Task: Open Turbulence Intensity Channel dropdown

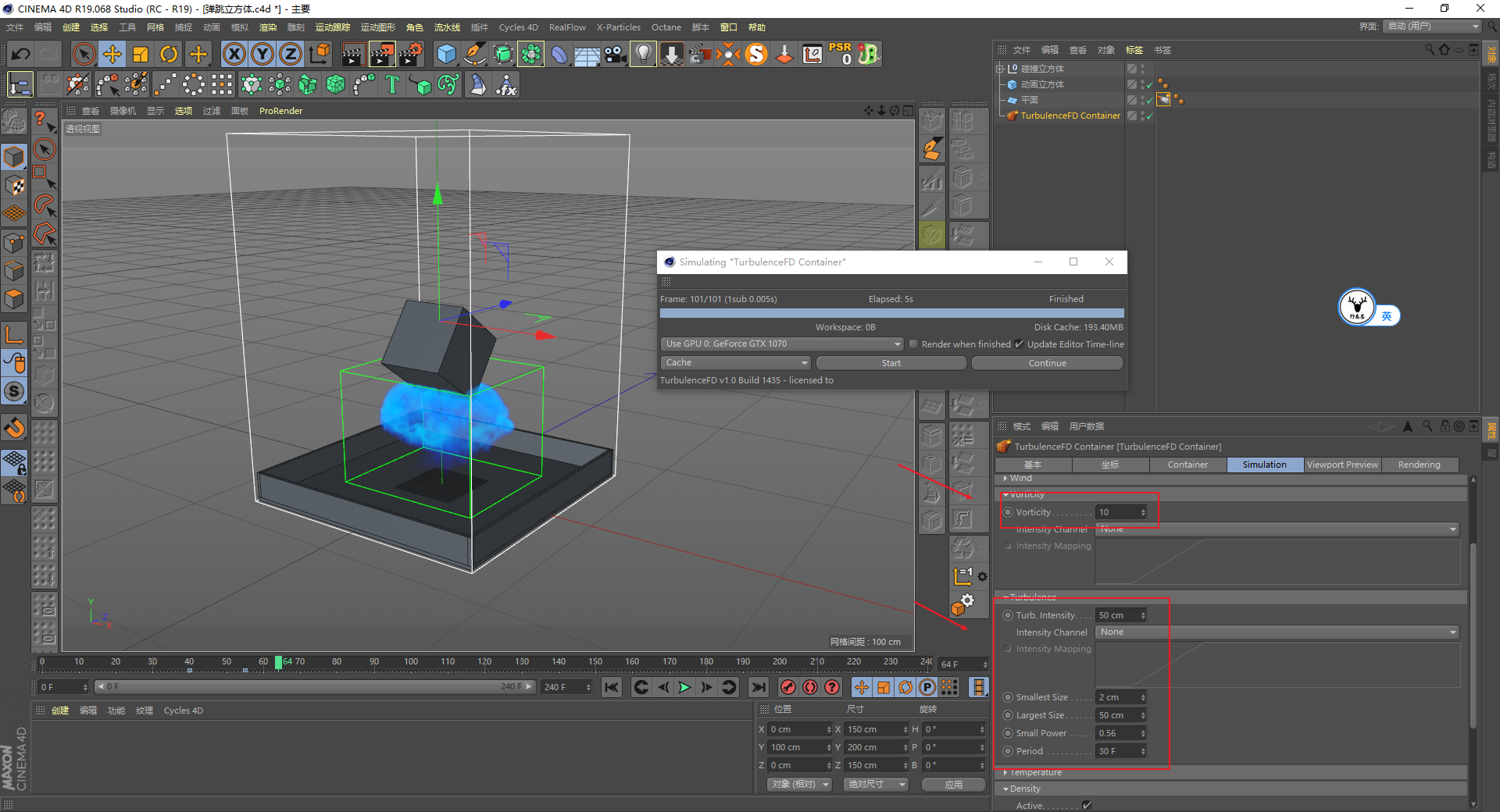Action: click(1277, 632)
